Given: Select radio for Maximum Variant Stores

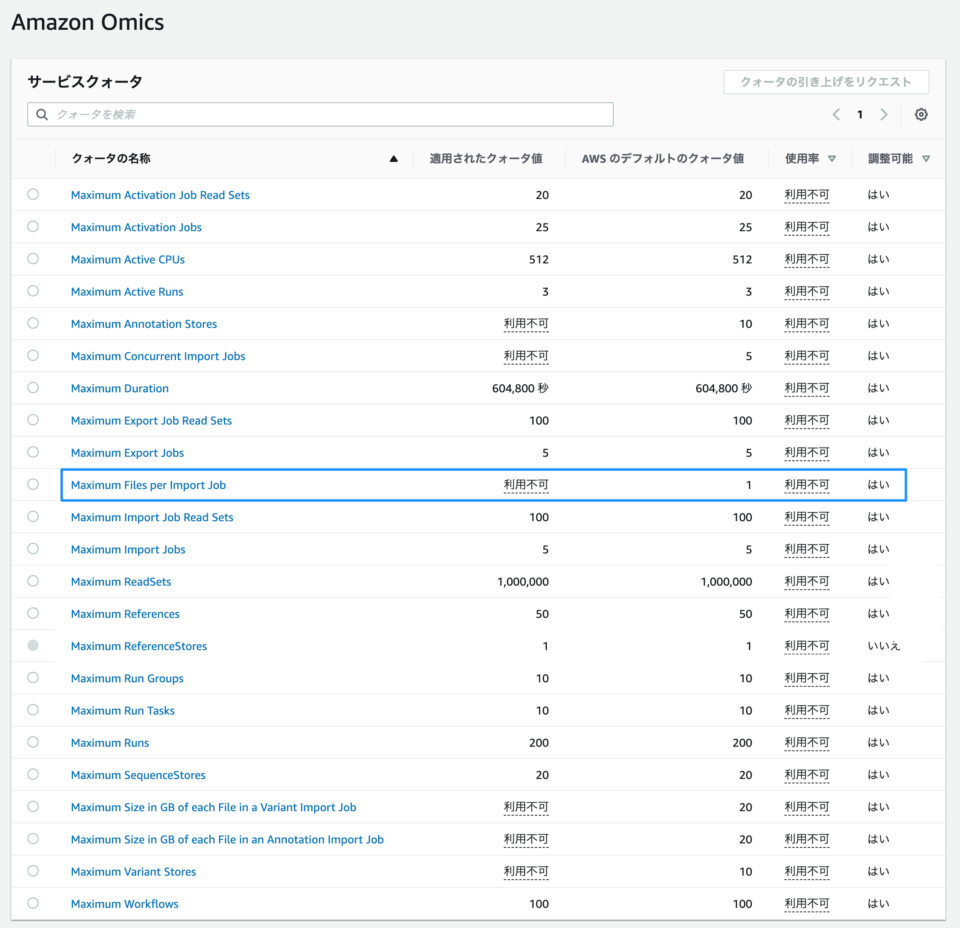Looking at the screenshot, I should 33,870.
